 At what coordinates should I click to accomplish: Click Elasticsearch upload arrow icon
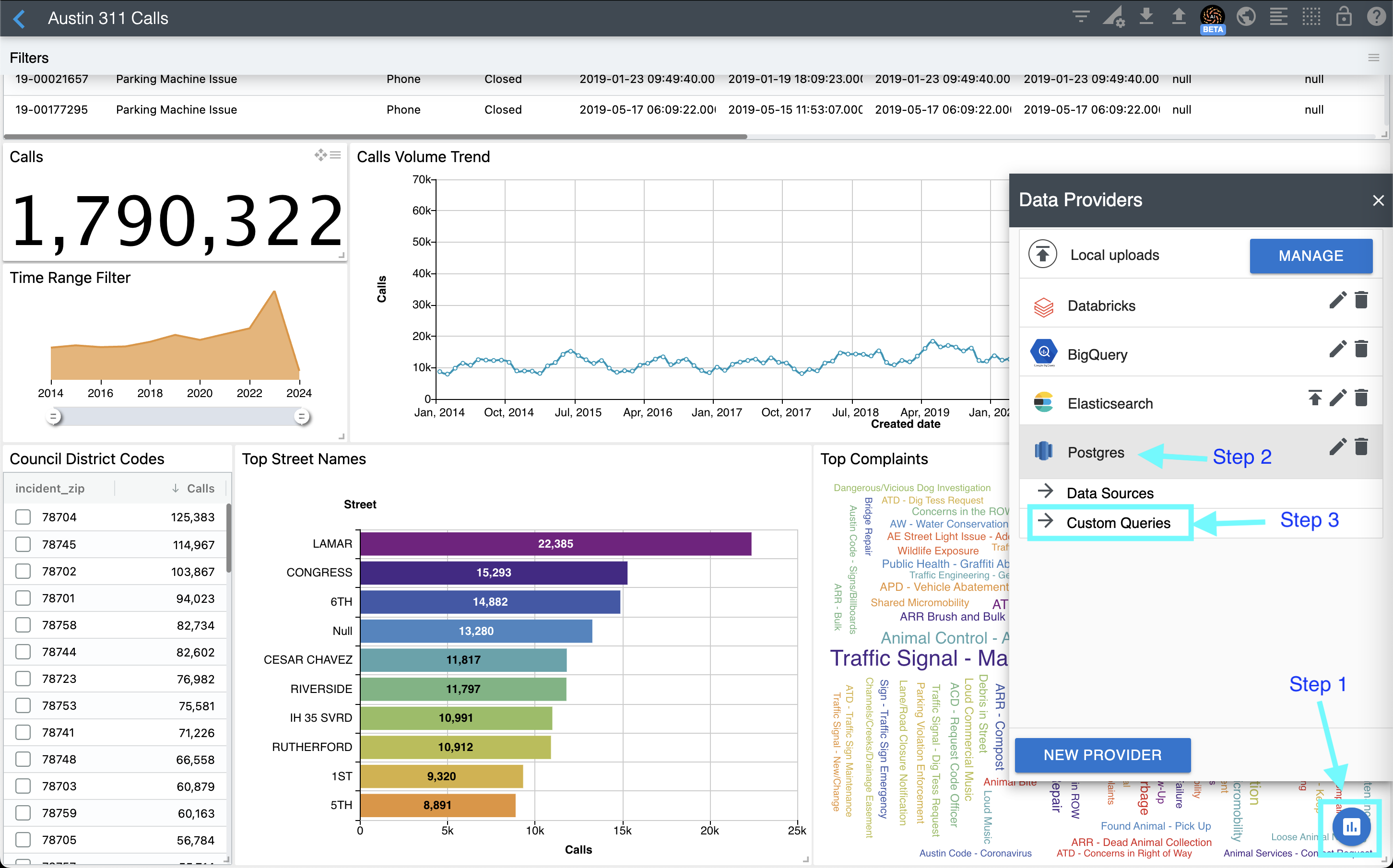click(x=1315, y=397)
